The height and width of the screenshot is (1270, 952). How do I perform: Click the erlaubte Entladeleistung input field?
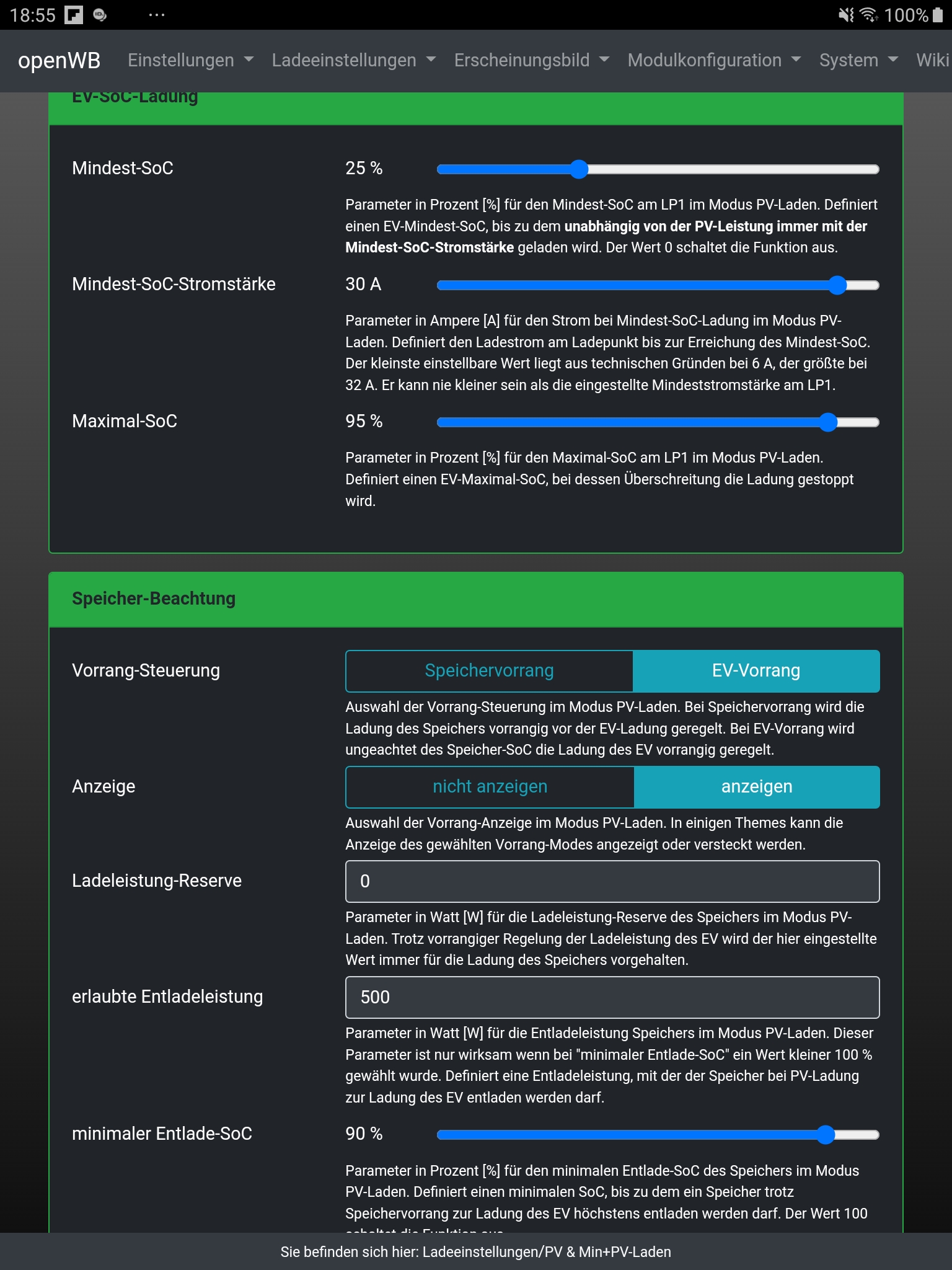[612, 997]
